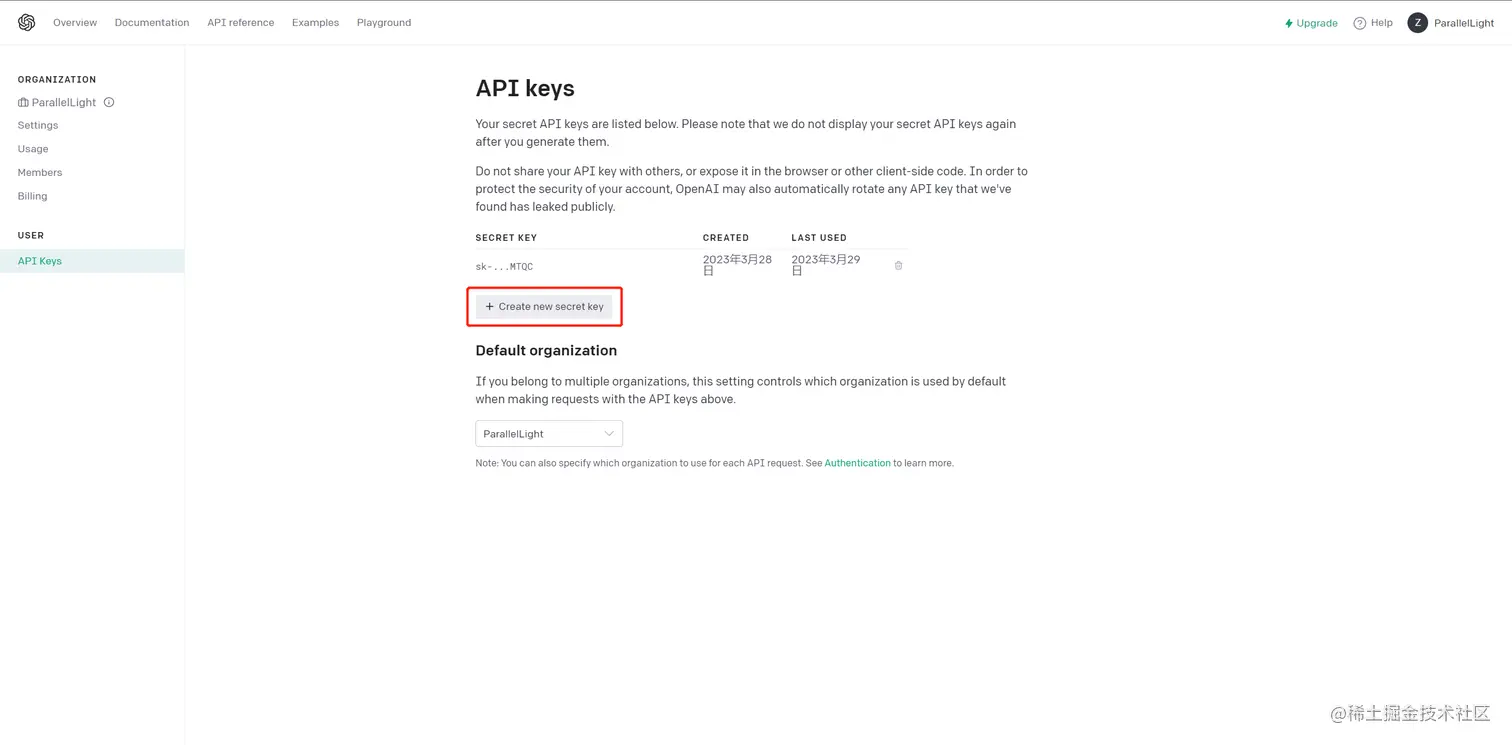The height and width of the screenshot is (745, 1512).
Task: Open Settings in the sidebar
Action: coord(38,125)
